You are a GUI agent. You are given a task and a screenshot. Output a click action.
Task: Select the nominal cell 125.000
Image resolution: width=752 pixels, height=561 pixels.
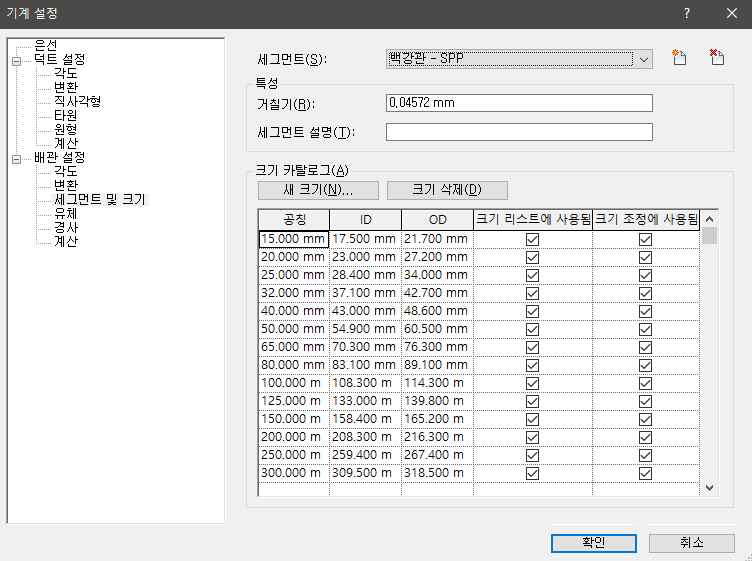point(294,401)
